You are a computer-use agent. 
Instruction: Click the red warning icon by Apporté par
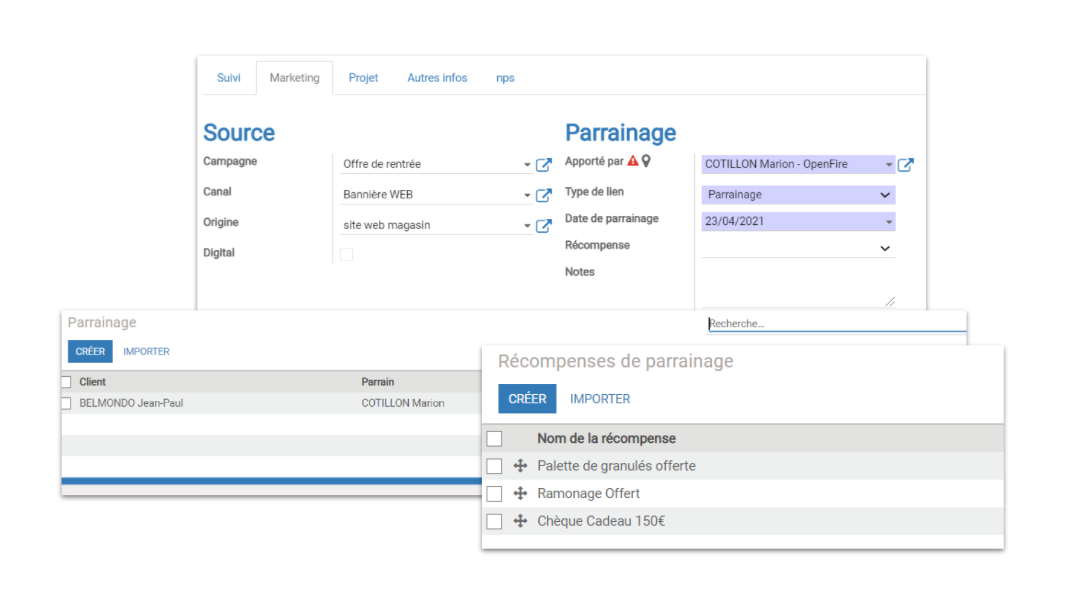[633, 161]
